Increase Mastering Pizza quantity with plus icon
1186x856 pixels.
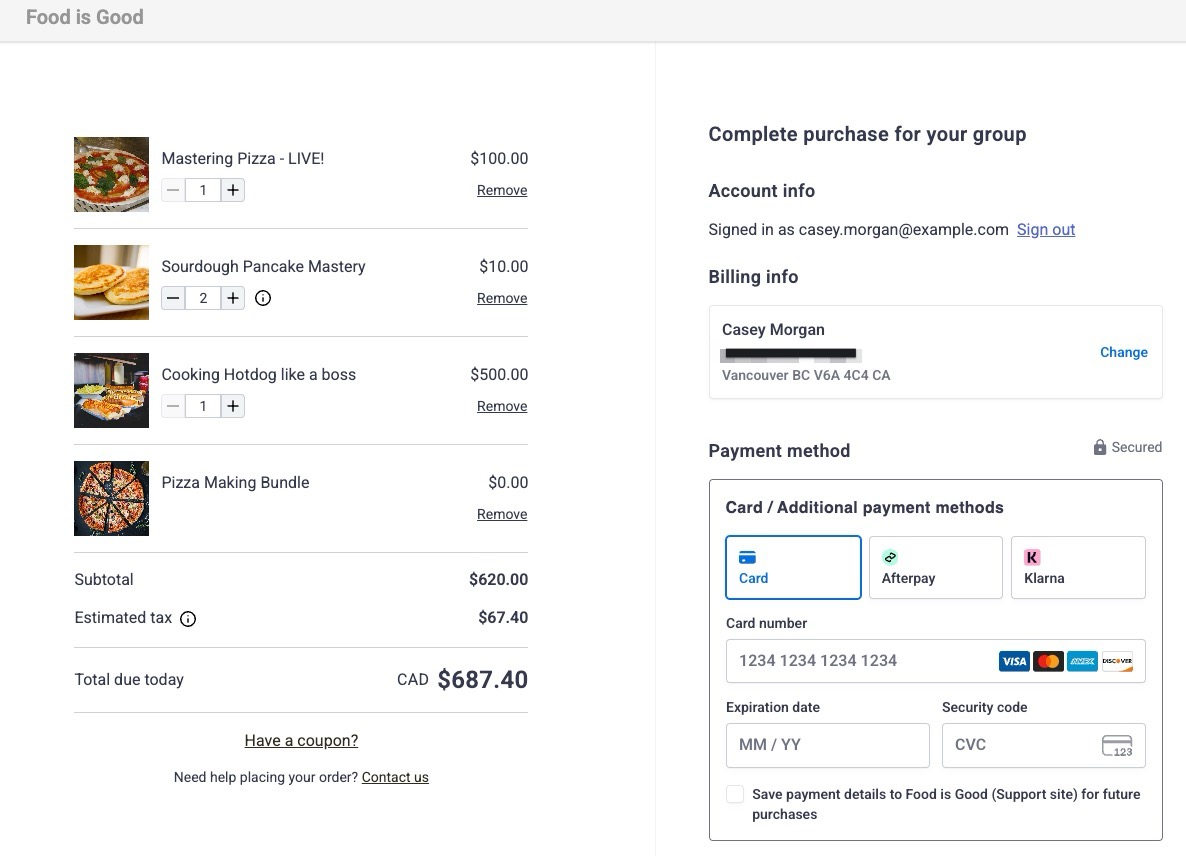coord(233,190)
